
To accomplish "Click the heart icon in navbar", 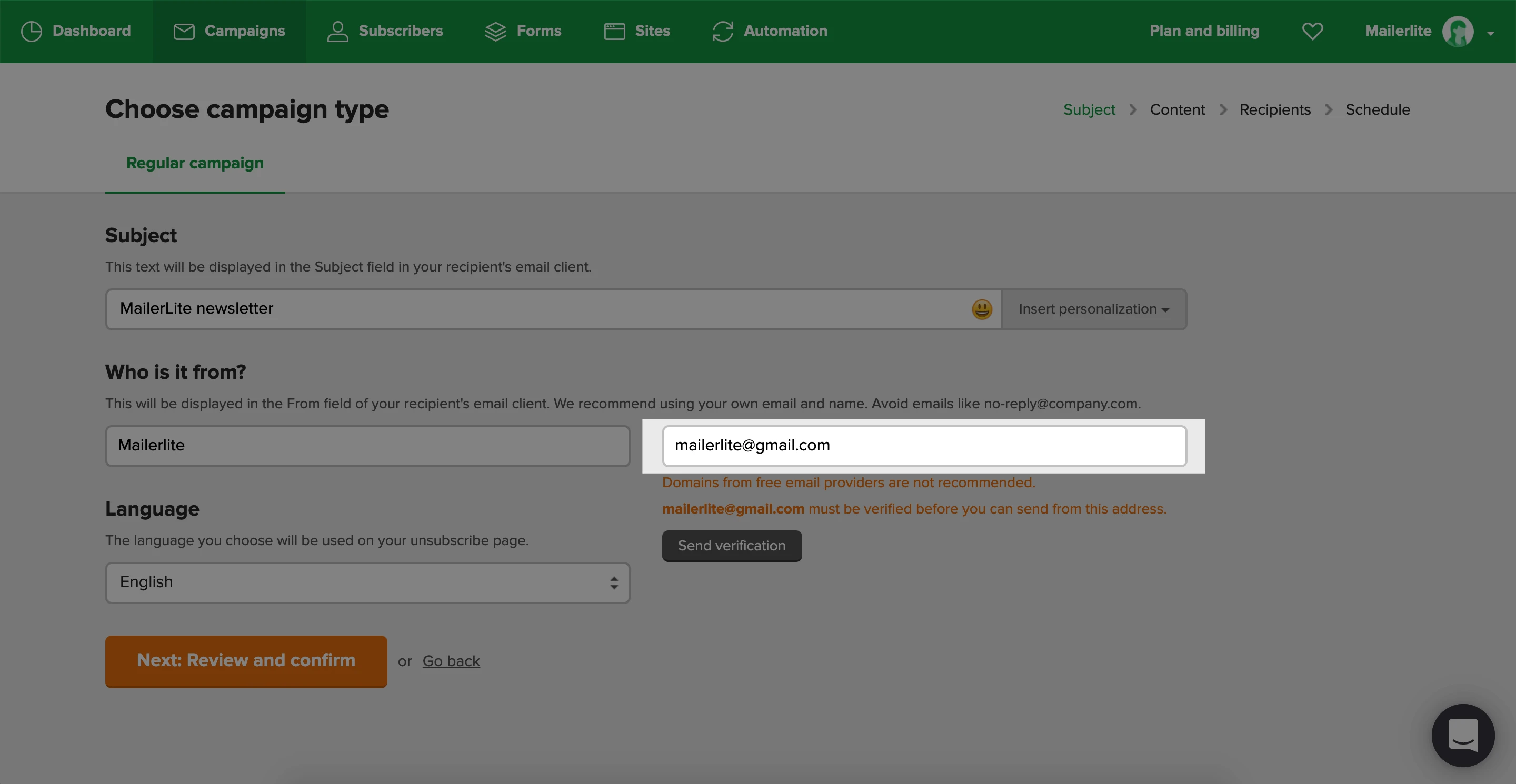I will 1312,31.
